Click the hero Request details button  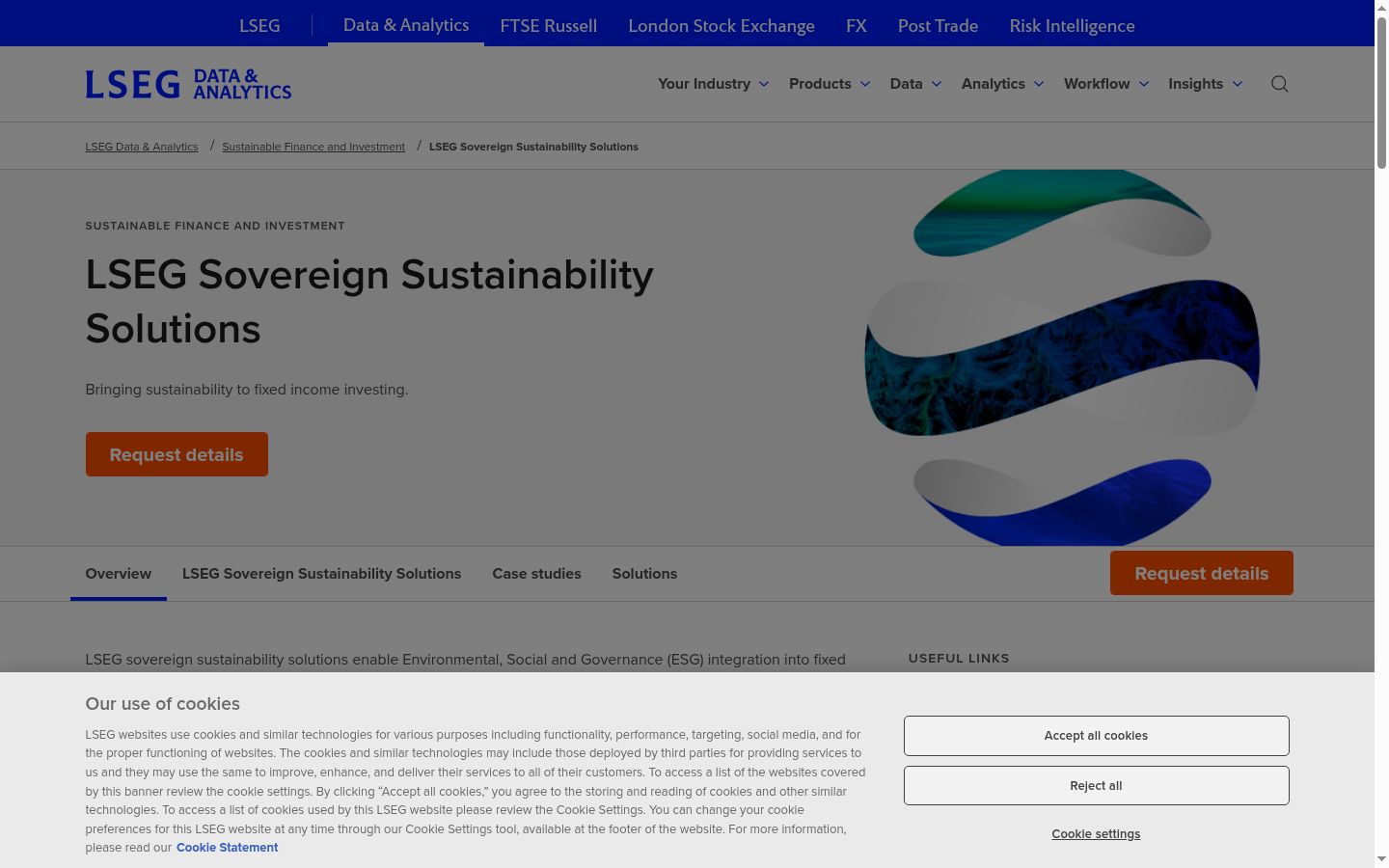(x=177, y=454)
